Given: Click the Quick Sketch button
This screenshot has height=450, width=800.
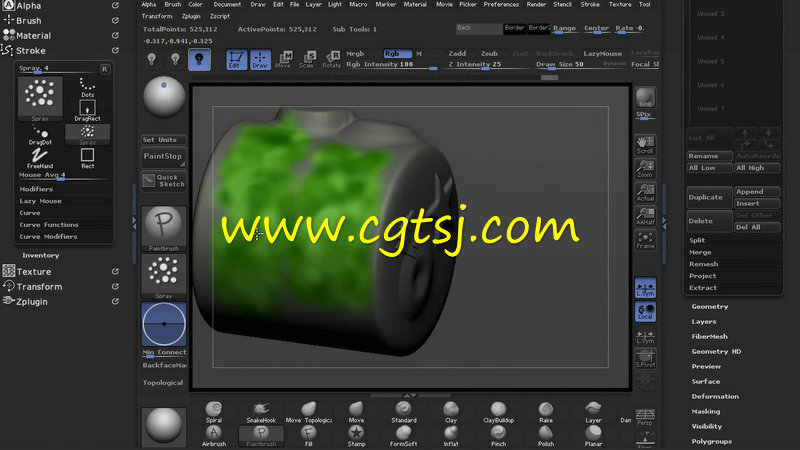Looking at the screenshot, I should coord(163,181).
